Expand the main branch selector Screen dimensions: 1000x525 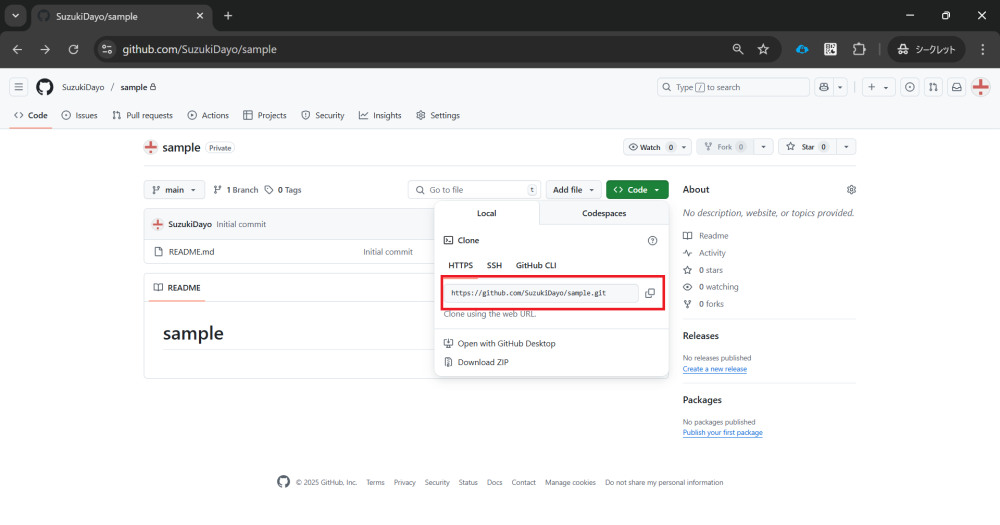[x=174, y=189]
